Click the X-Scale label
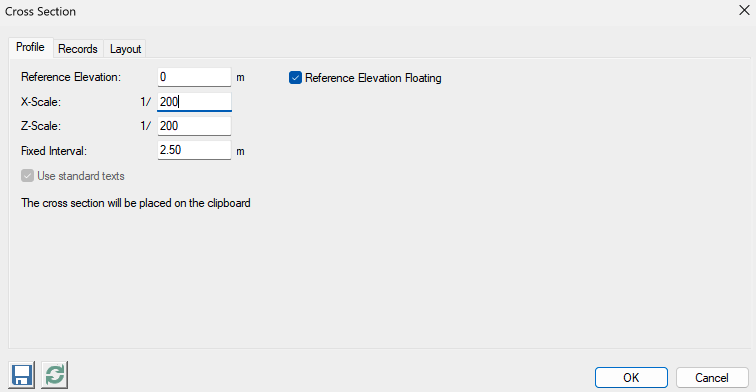This screenshot has height=392, width=756. click(x=41, y=102)
